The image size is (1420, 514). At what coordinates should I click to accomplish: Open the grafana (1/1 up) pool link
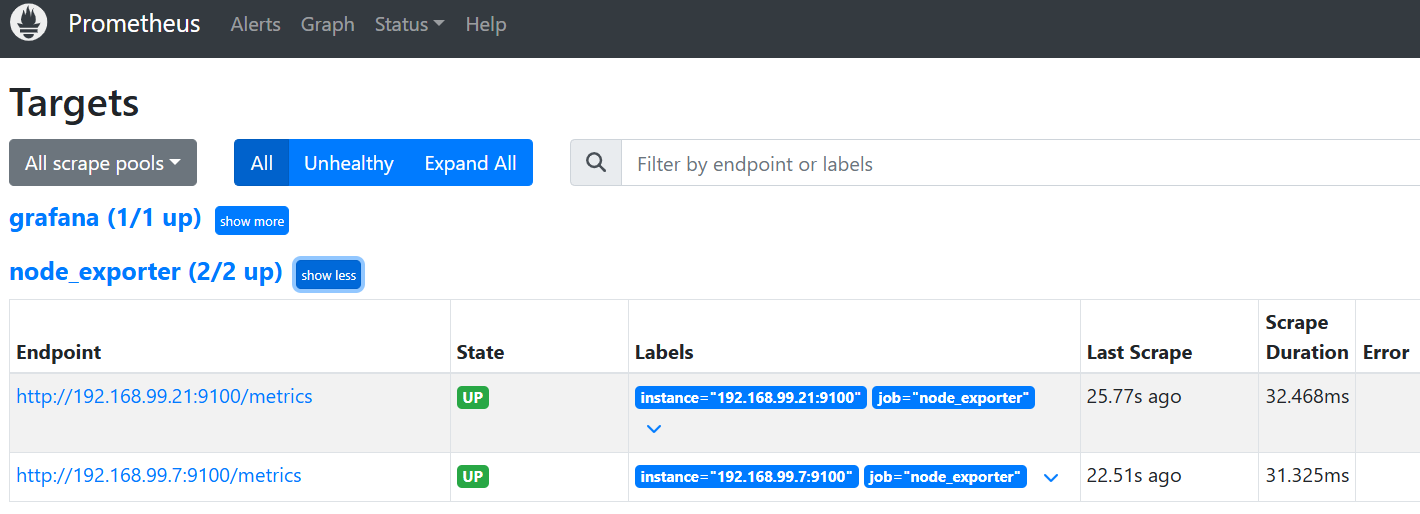pos(106,218)
